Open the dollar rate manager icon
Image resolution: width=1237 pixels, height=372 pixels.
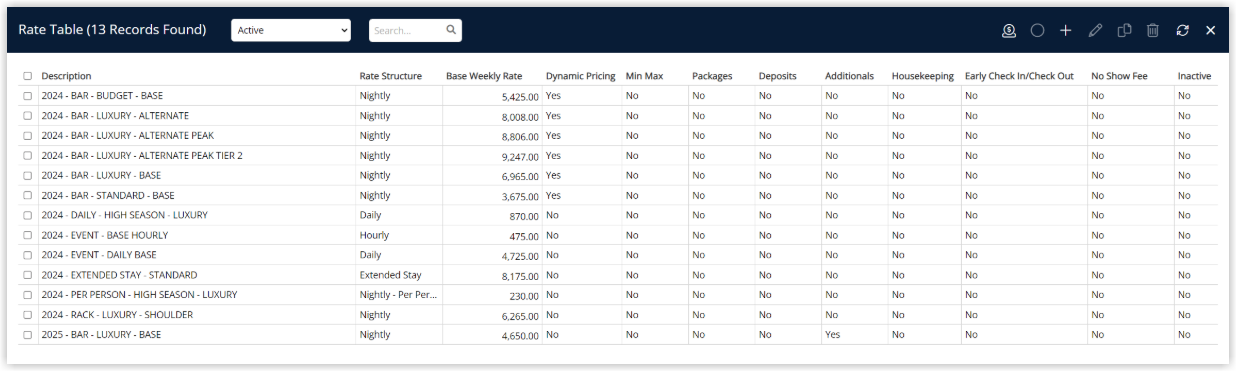(x=1009, y=30)
